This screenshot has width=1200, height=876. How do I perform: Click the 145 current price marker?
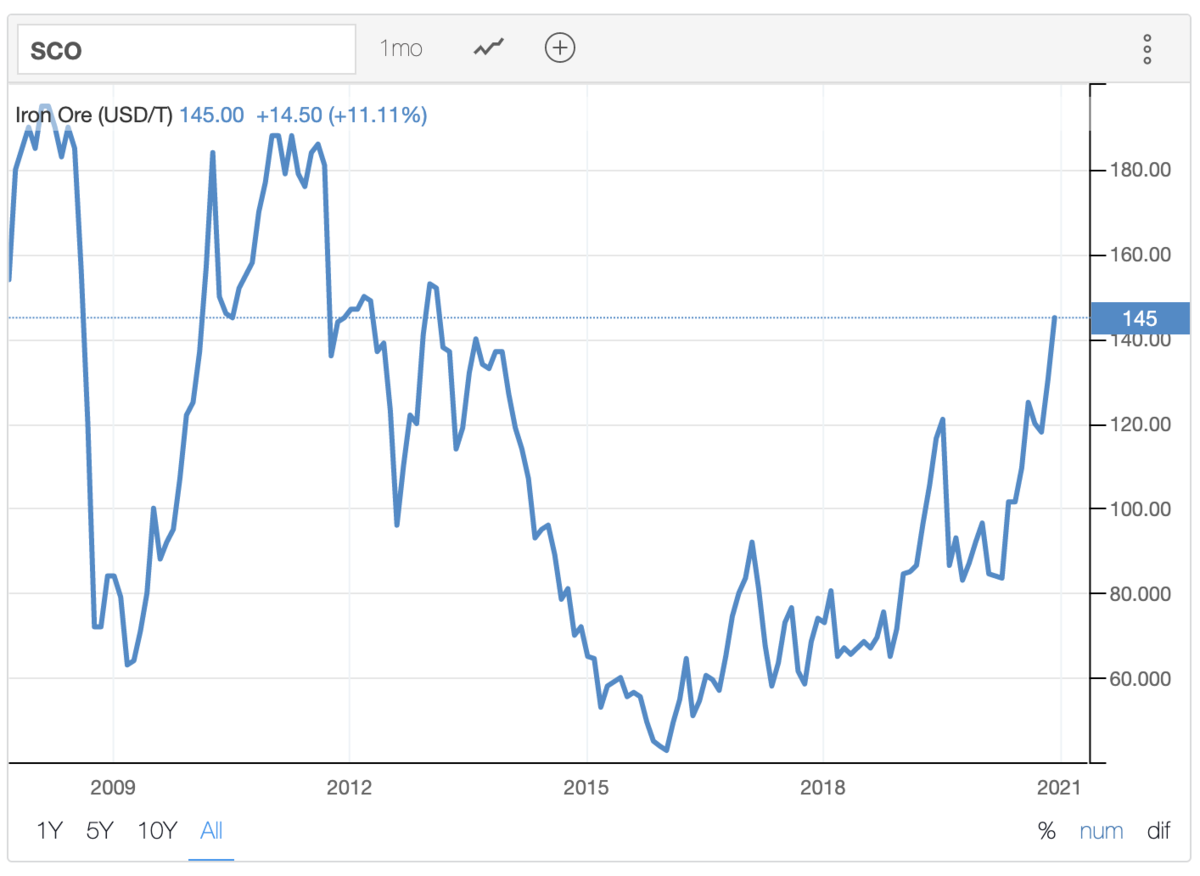1140,318
